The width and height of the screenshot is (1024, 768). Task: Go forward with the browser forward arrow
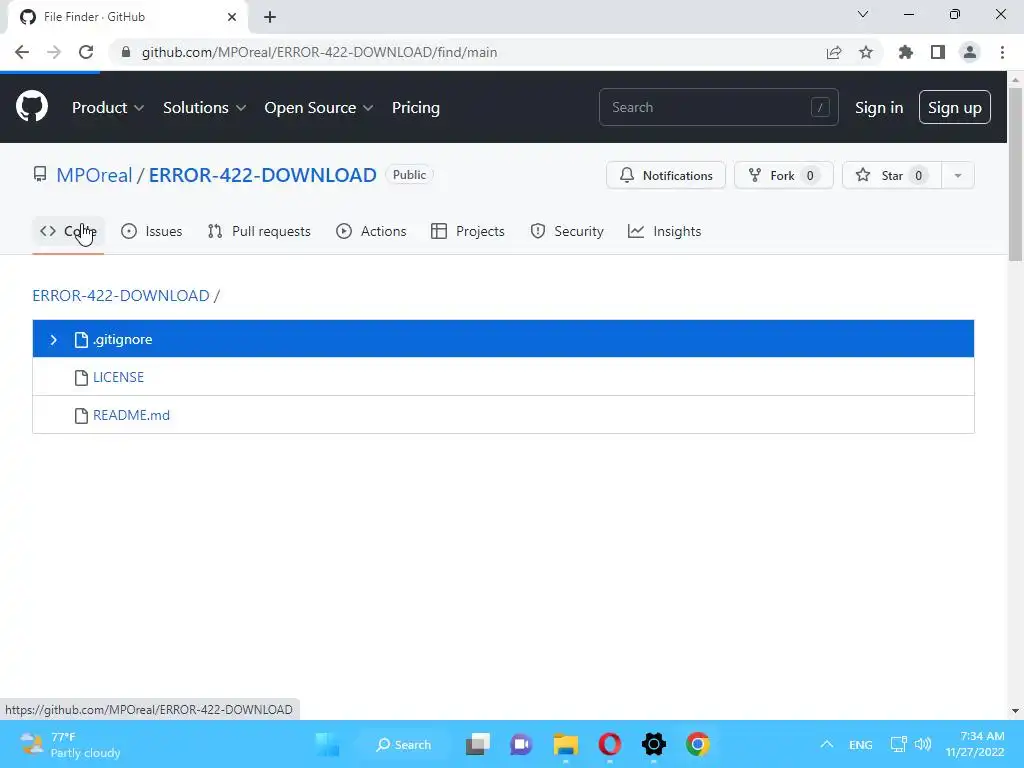tap(54, 52)
